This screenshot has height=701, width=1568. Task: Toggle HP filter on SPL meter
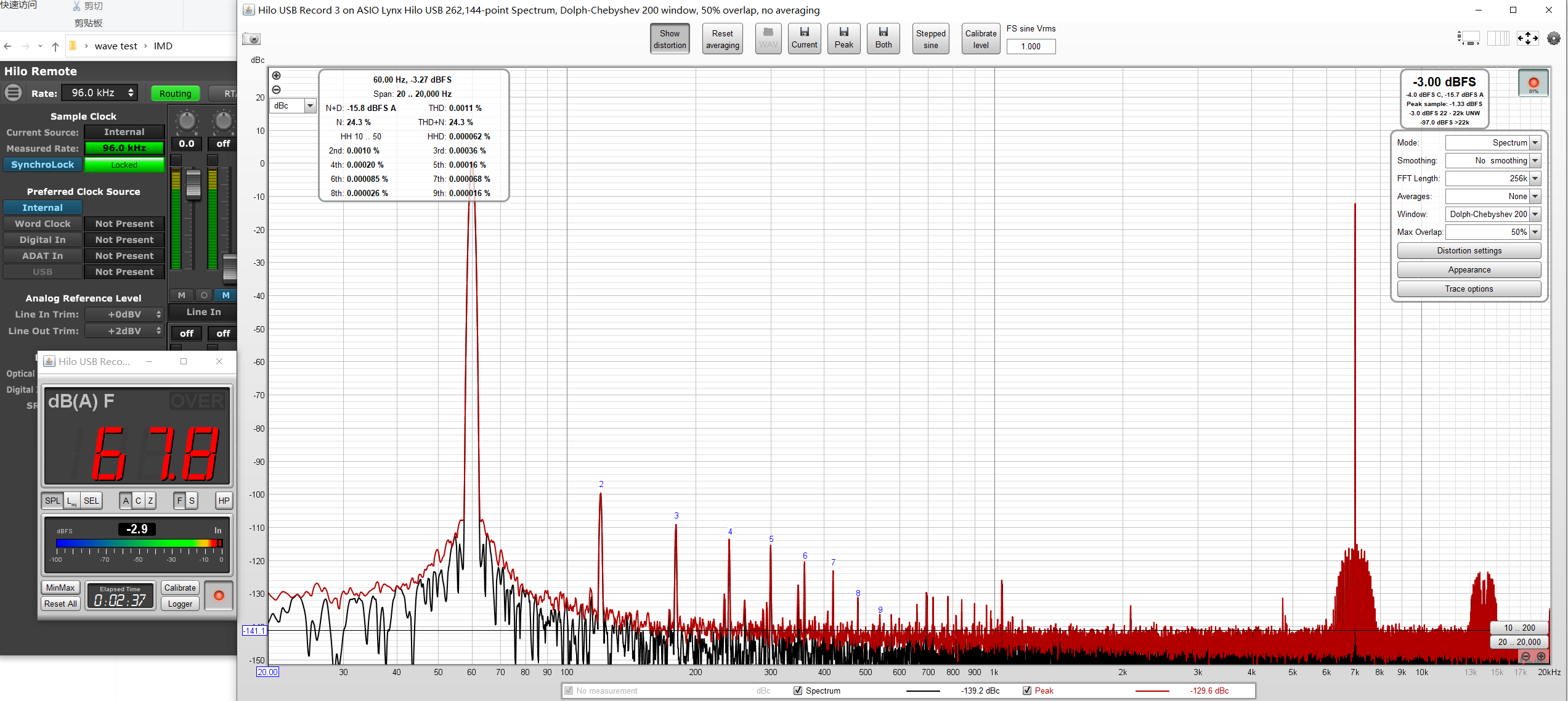point(224,501)
